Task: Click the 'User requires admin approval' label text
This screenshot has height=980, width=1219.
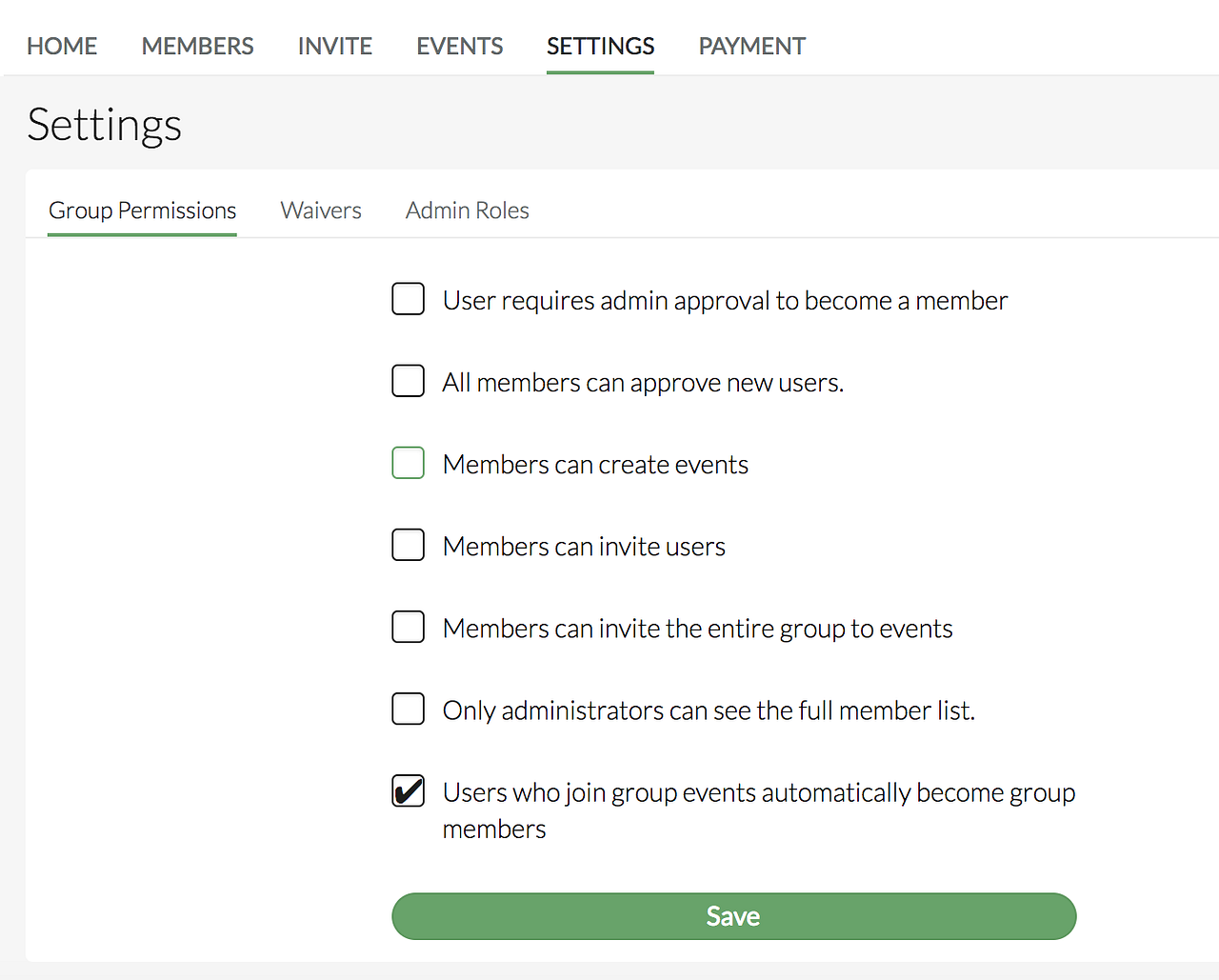Action: (725, 301)
